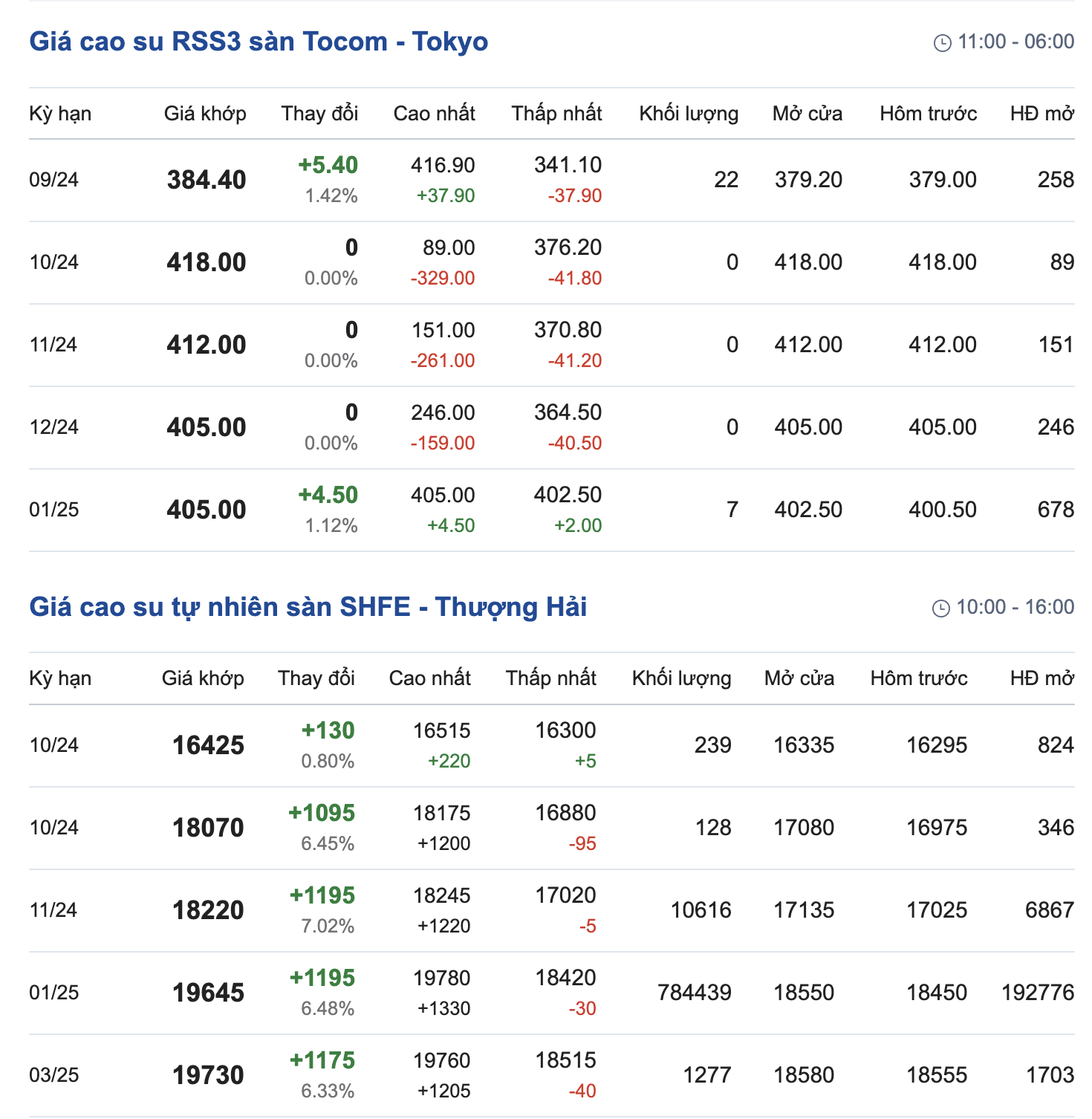This screenshot has width=1092, height=1119.
Task: Click the matched price 418.00 in bold
Action: [x=207, y=262]
